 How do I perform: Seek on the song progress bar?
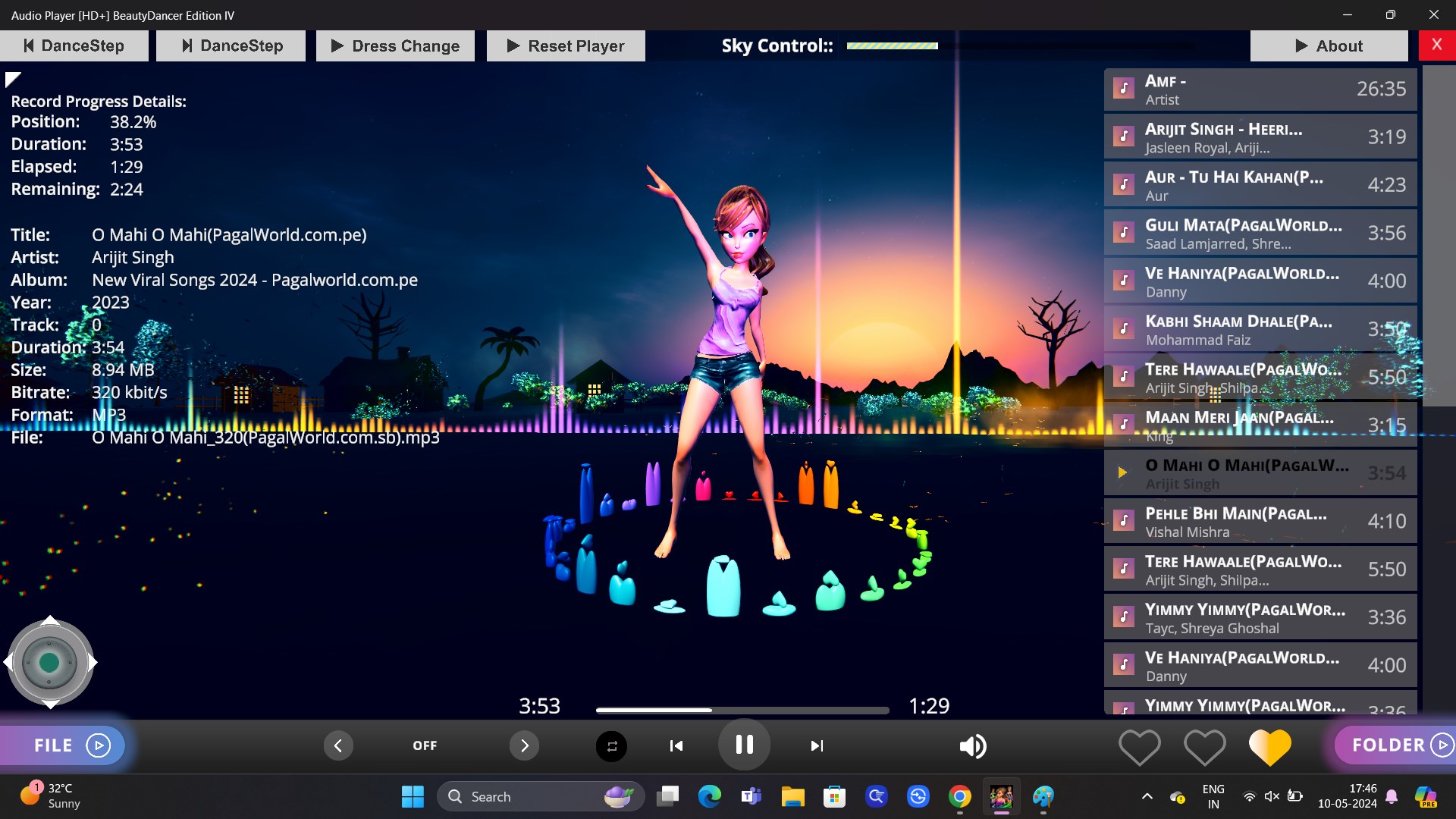[x=742, y=711]
